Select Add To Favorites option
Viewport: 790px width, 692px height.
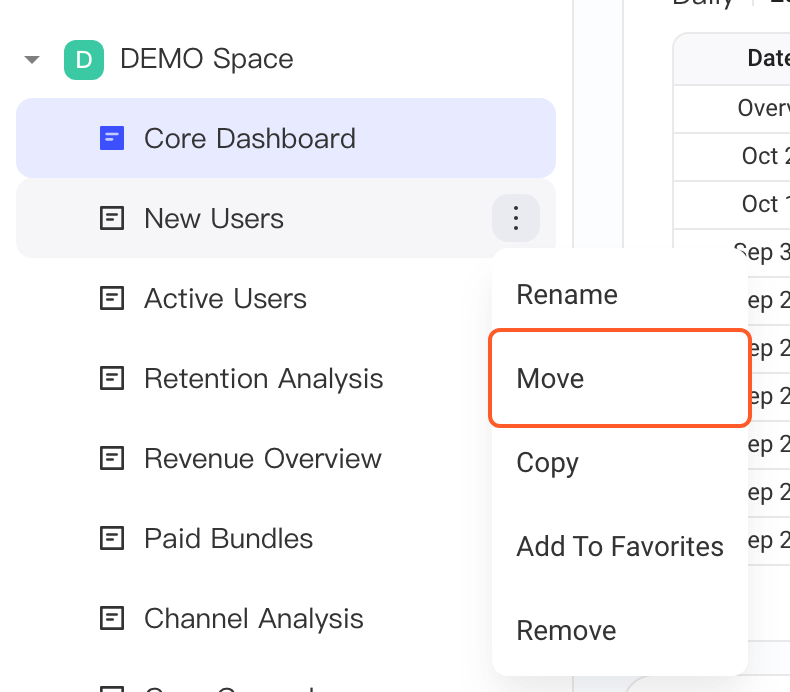pyautogui.click(x=620, y=546)
